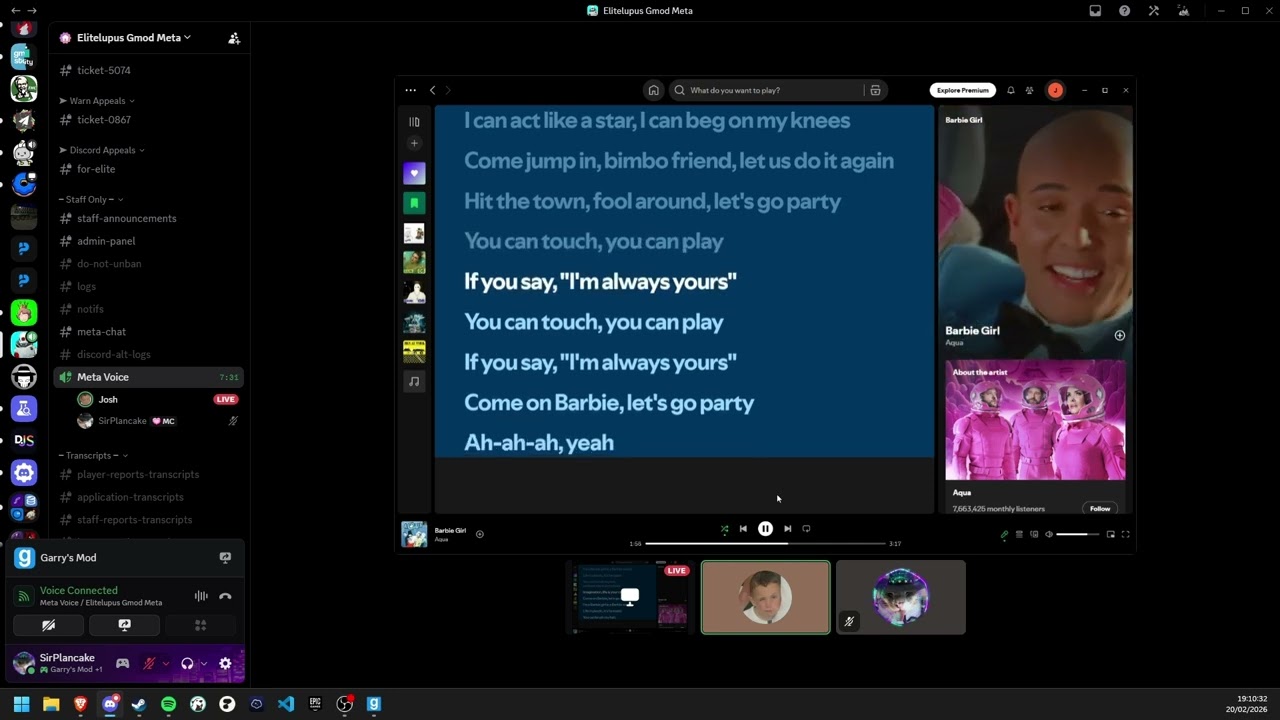Click the create playlist plus icon in sidebar

[x=414, y=143]
